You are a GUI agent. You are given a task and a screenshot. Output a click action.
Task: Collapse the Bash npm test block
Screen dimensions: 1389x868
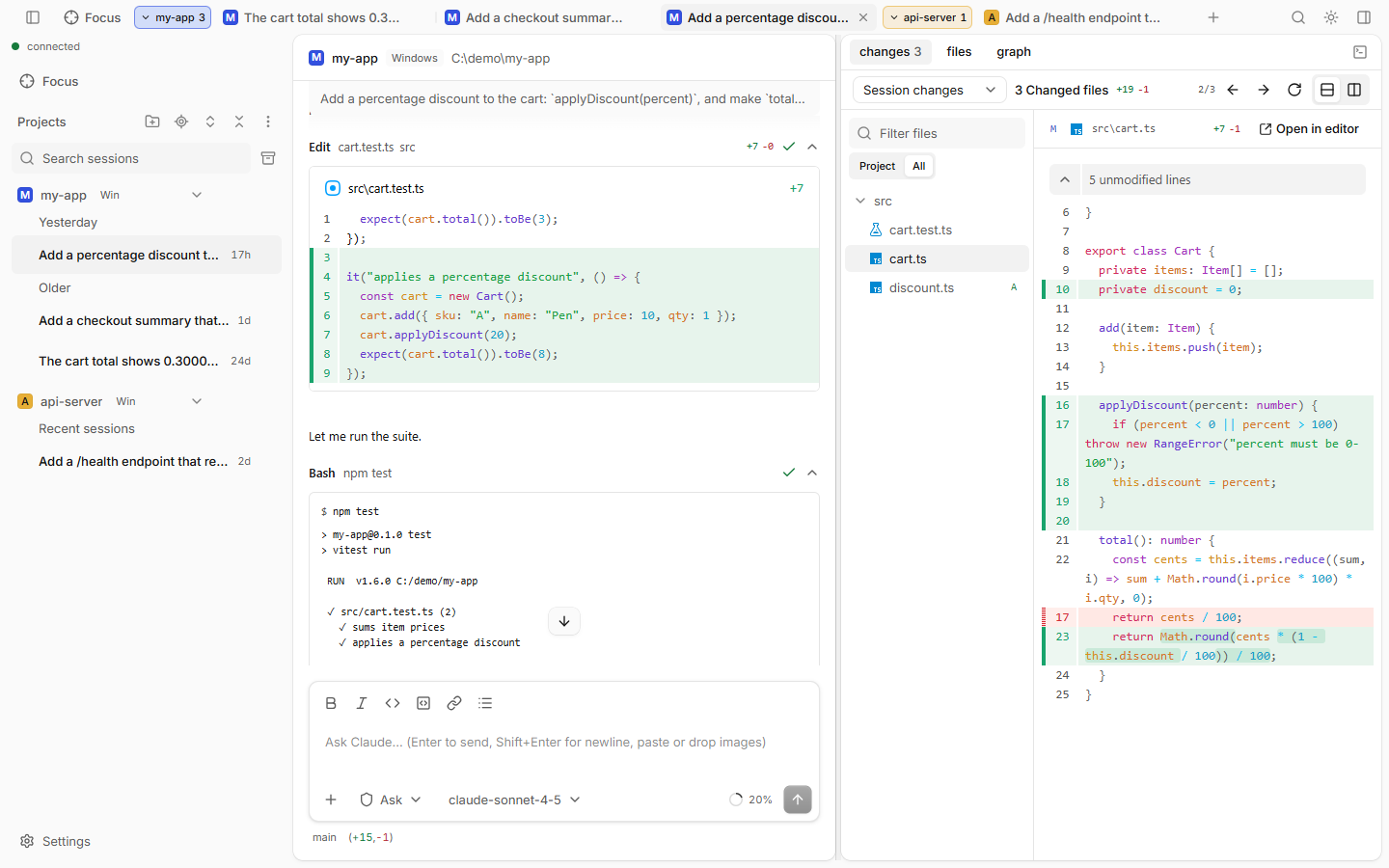pyautogui.click(x=812, y=473)
